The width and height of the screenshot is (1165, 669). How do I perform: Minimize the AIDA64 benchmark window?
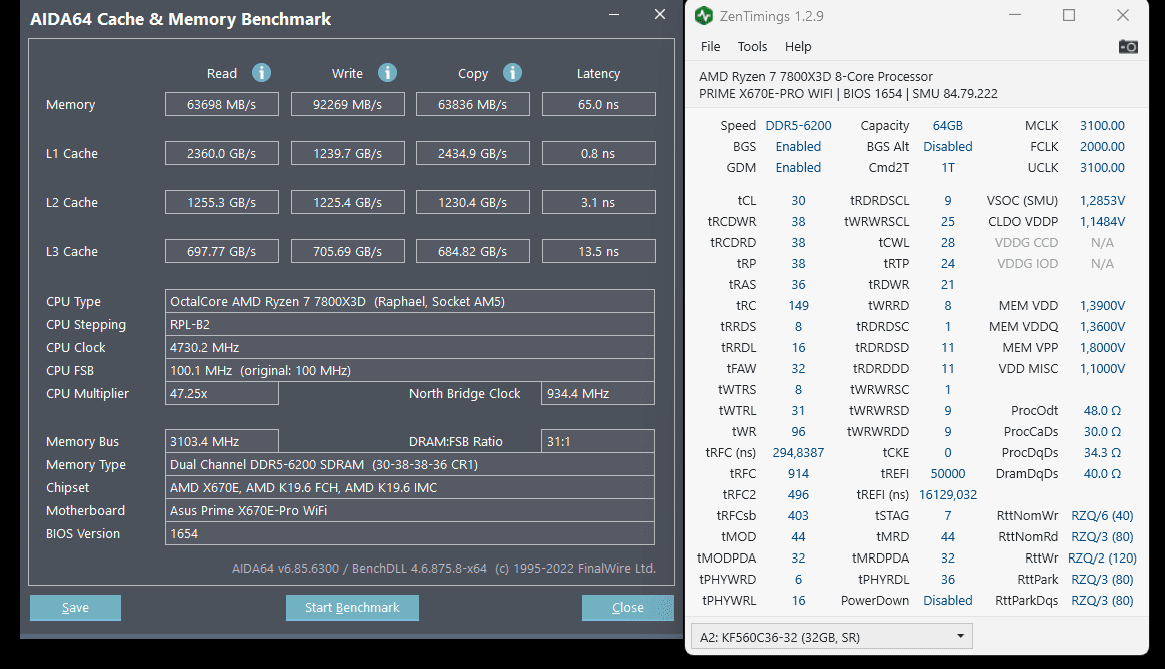(614, 15)
